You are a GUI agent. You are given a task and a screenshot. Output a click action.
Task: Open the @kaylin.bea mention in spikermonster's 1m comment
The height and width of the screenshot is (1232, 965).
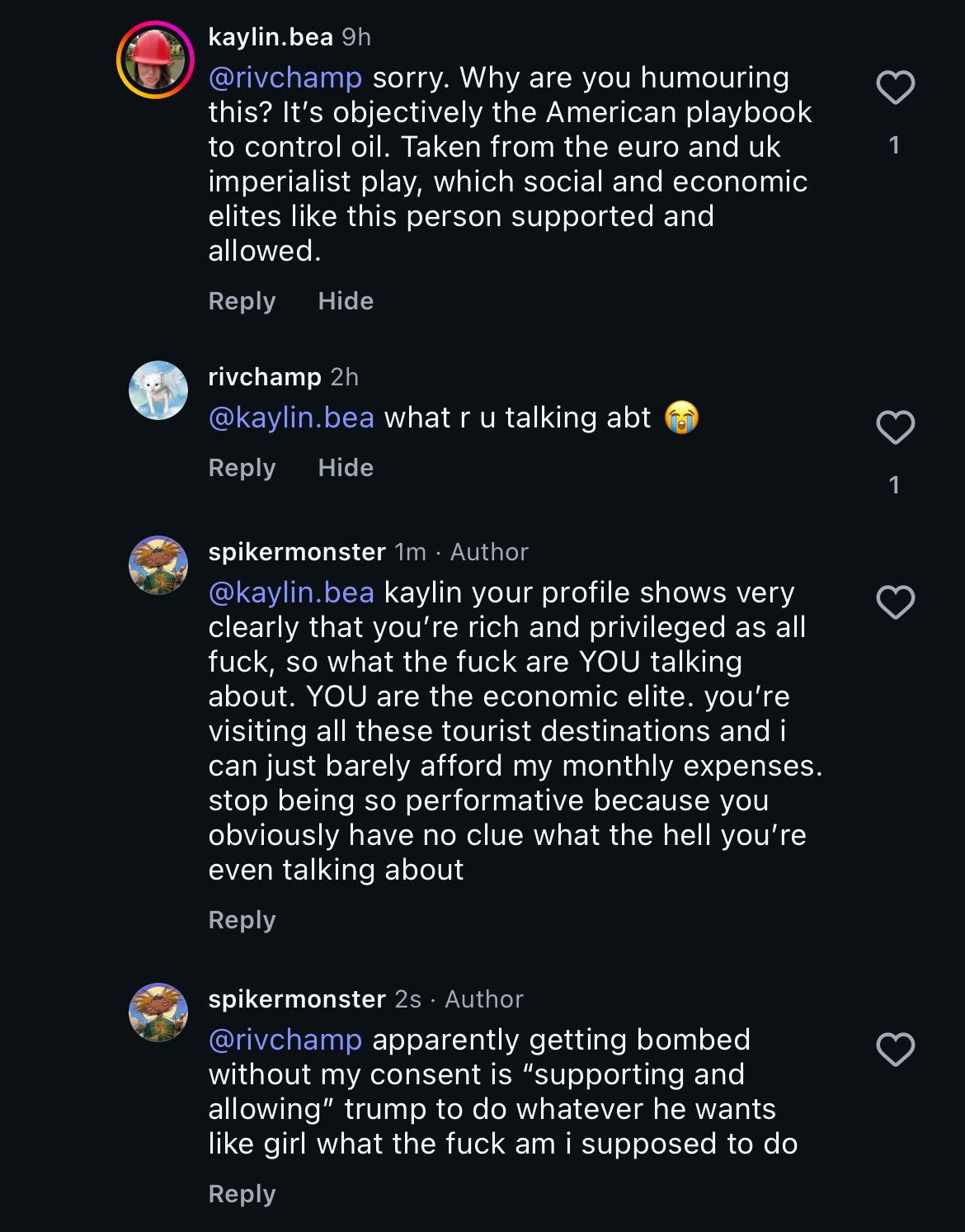click(291, 592)
